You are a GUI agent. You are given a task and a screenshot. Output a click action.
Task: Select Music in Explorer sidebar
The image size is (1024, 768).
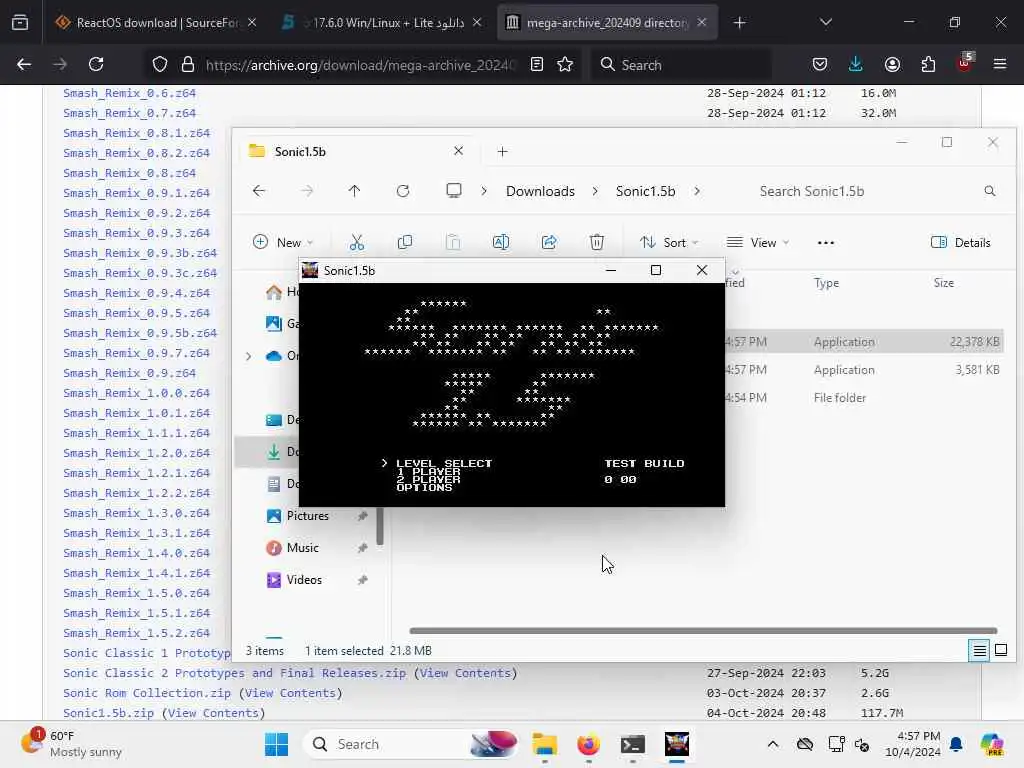[x=302, y=548]
